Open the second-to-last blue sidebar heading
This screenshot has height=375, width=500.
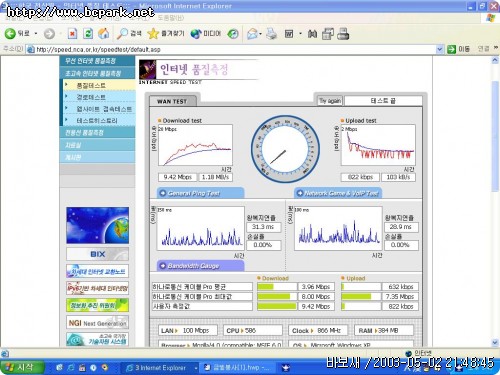pos(97,145)
